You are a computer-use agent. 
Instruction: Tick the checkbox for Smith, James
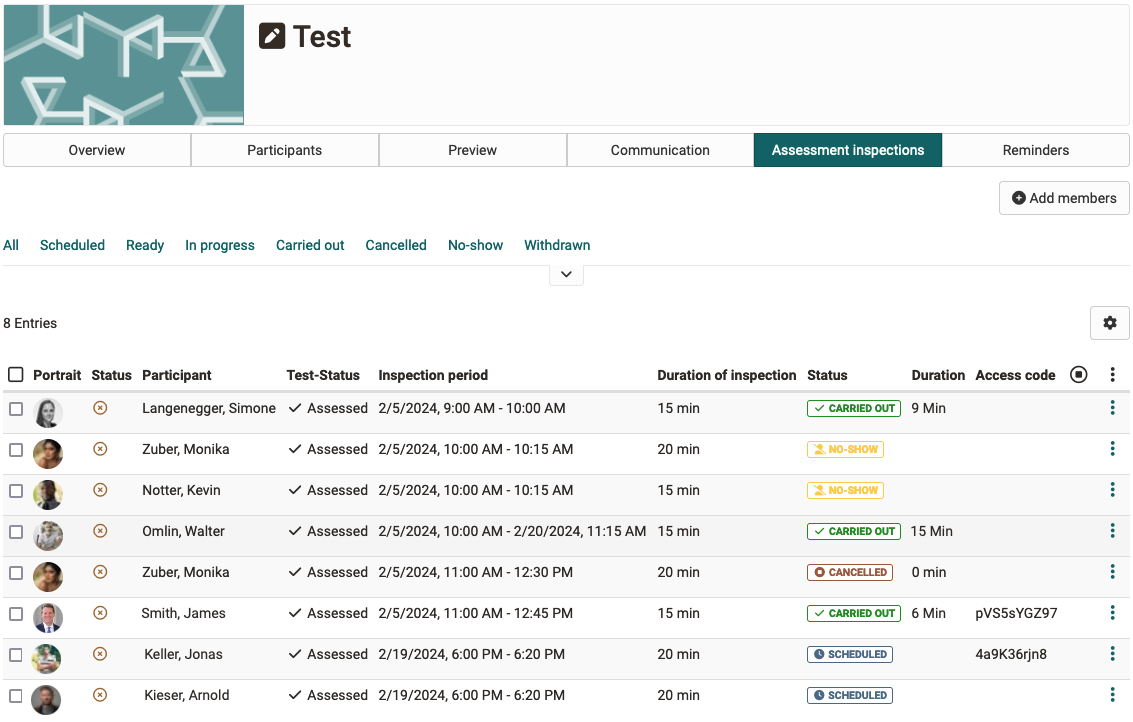click(x=16, y=614)
